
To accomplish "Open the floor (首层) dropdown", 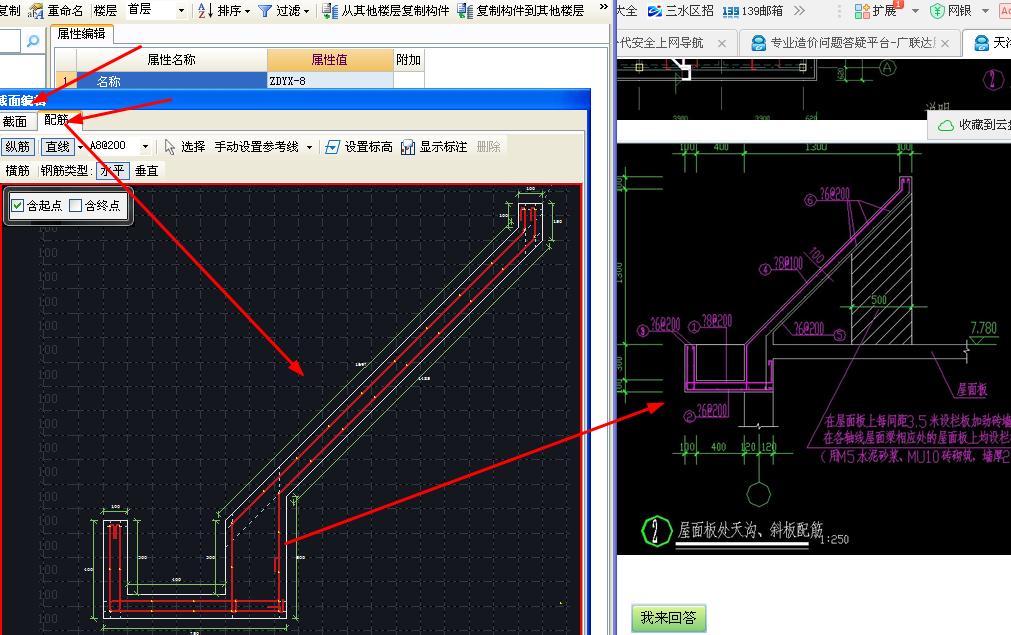I will 181,10.
